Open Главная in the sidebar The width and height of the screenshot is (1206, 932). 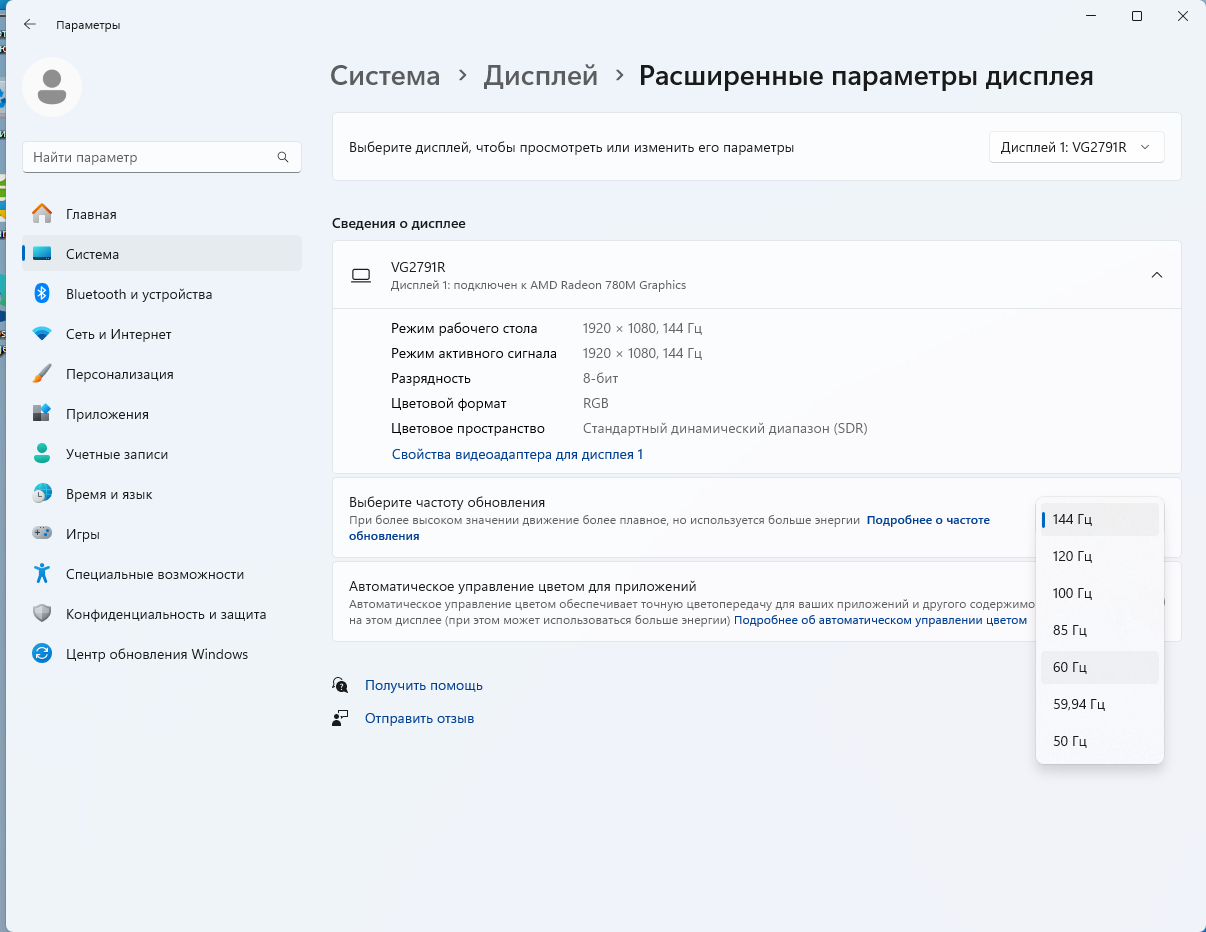162,214
